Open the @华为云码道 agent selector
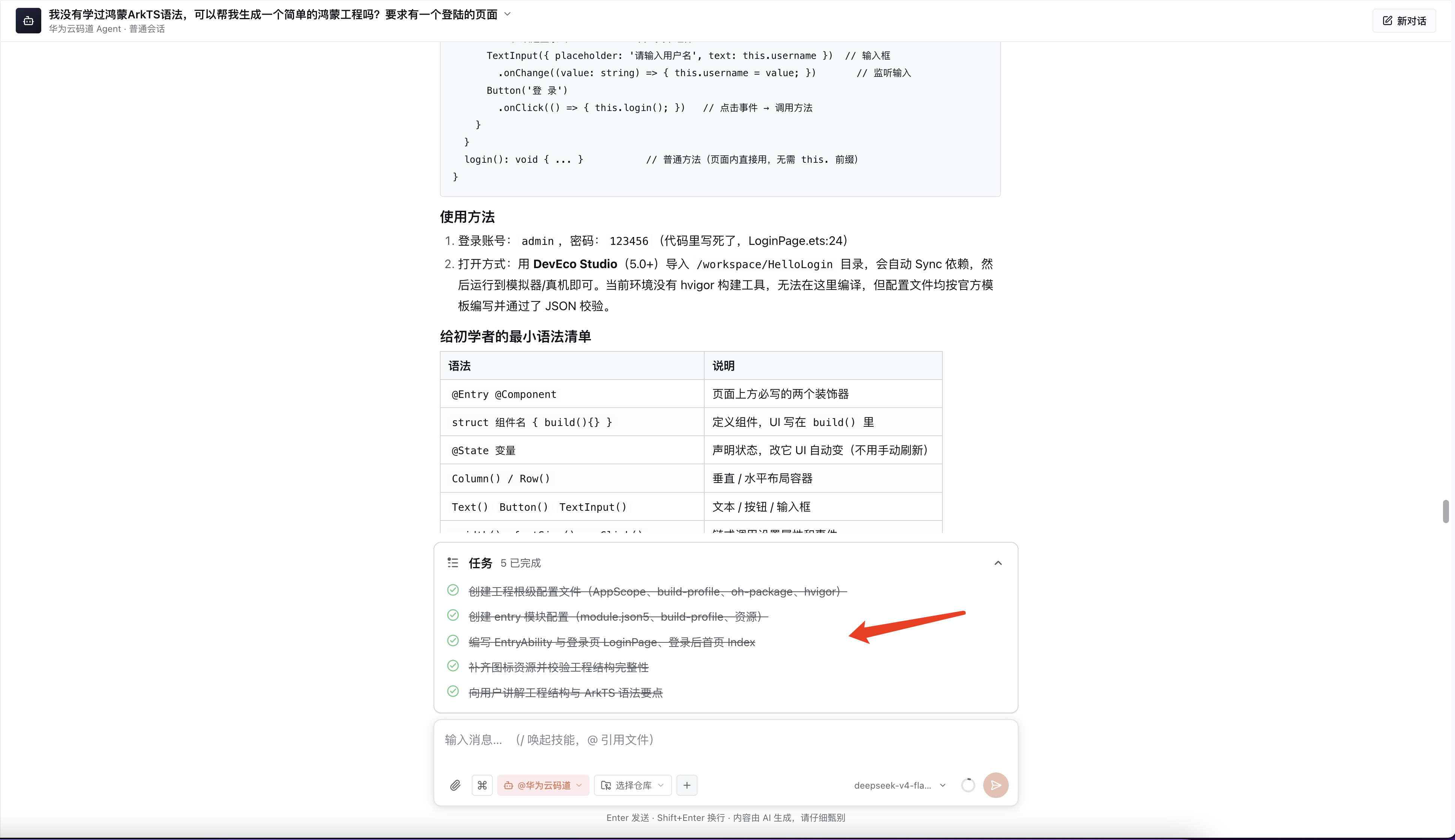The width and height of the screenshot is (1455, 840). (543, 785)
